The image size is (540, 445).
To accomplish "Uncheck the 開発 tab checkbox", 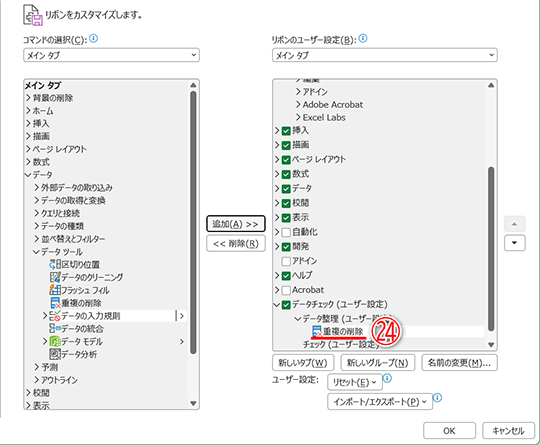I will pyautogui.click(x=286, y=247).
